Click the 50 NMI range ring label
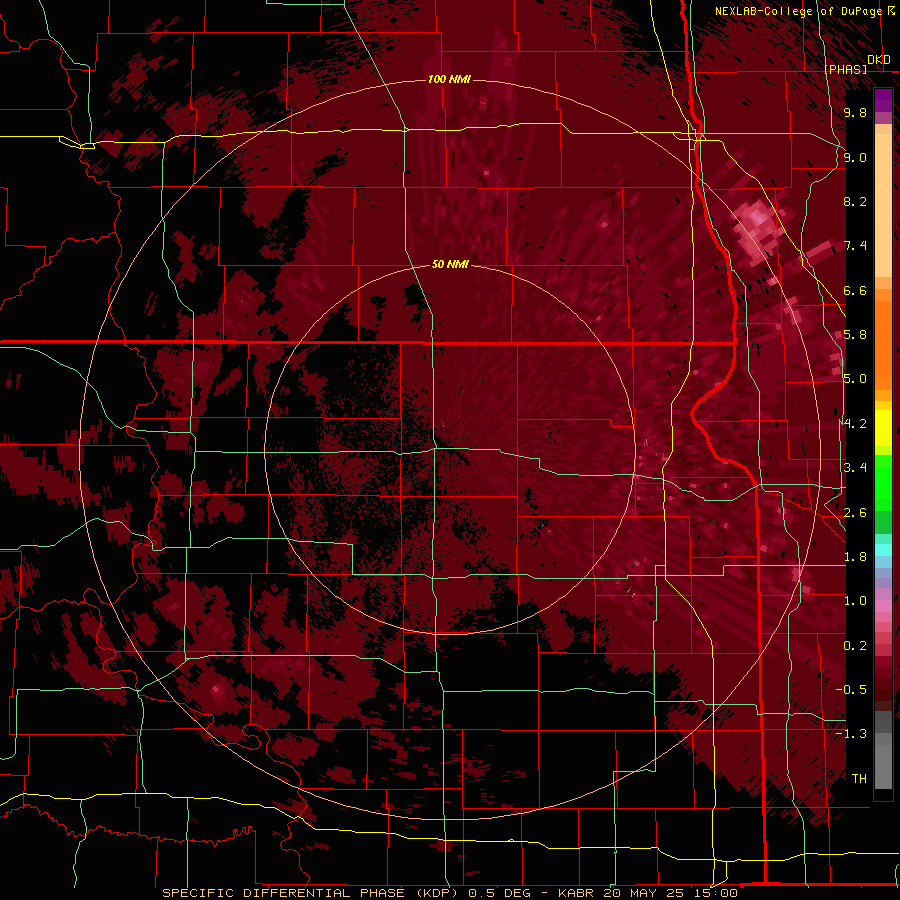The height and width of the screenshot is (900, 900). (x=450, y=264)
